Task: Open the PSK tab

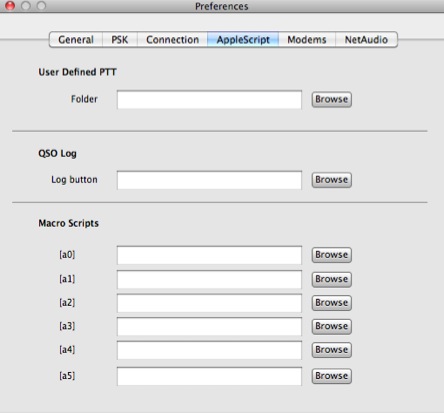Action: [120, 40]
